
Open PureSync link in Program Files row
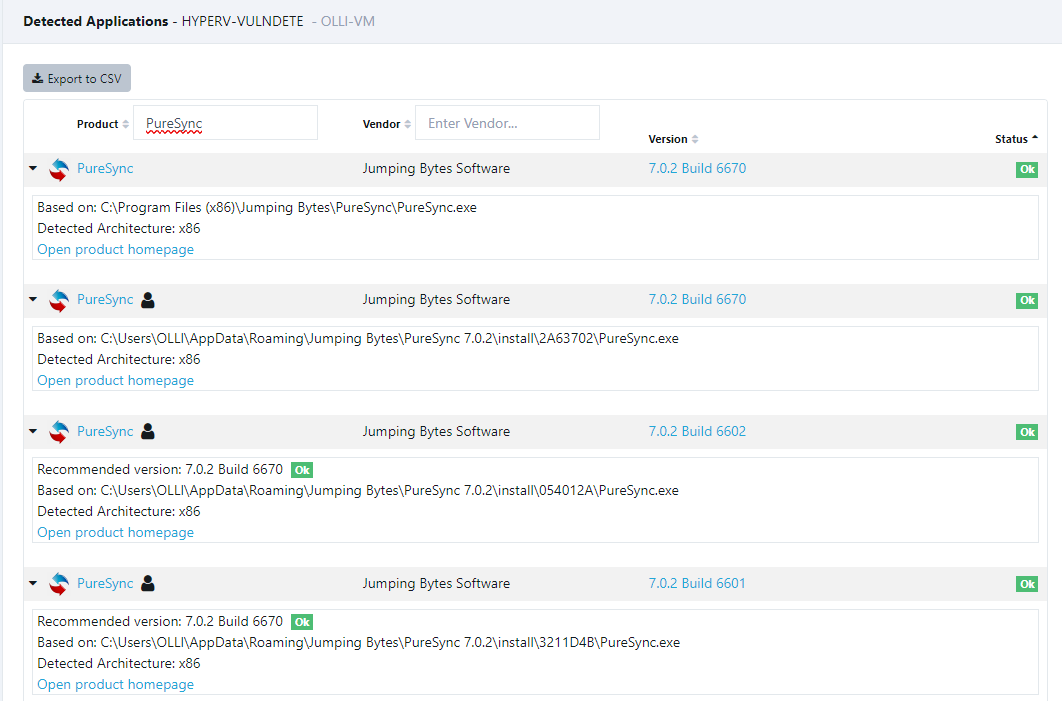point(105,168)
